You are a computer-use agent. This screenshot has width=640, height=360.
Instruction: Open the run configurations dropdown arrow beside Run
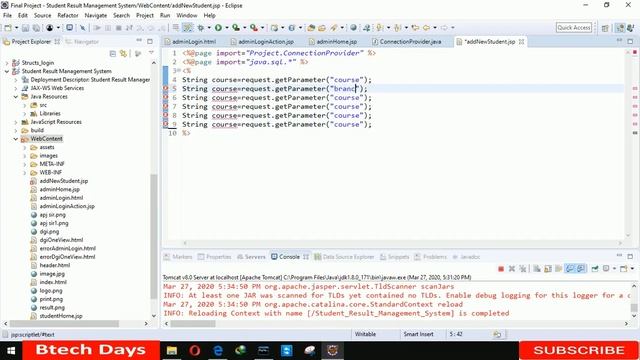click(227, 28)
